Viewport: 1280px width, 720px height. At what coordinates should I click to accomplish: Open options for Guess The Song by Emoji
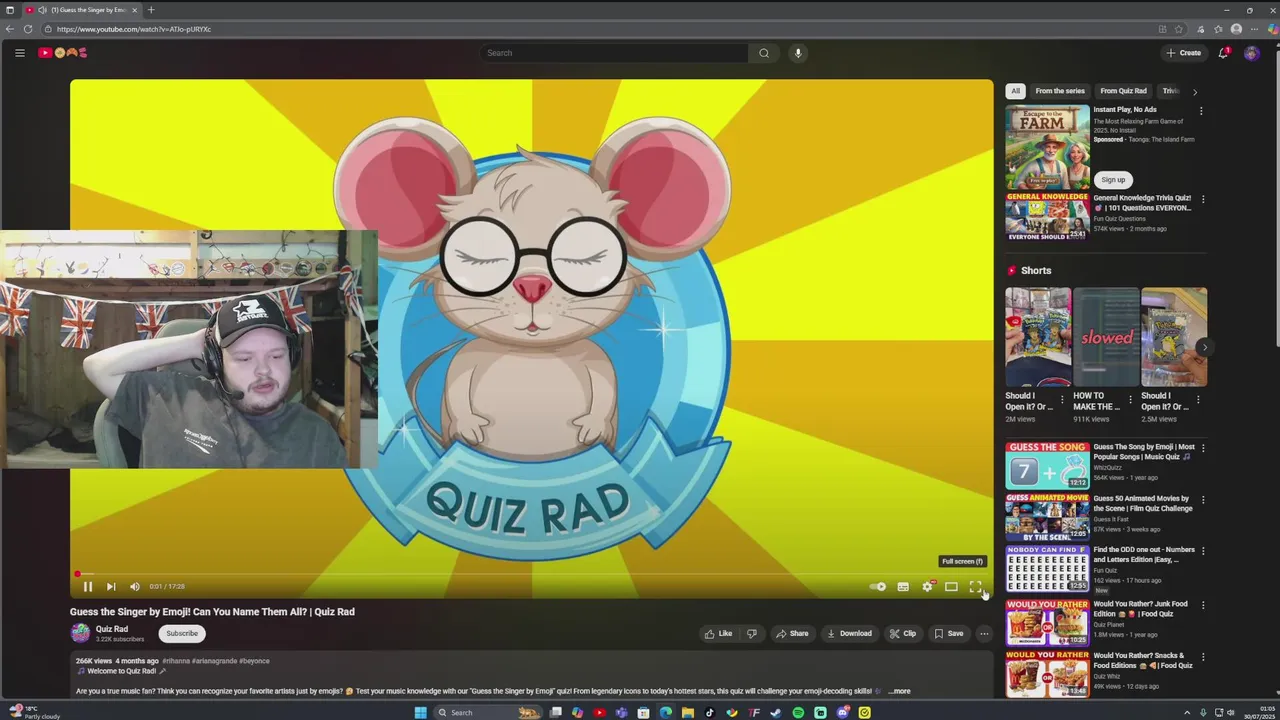[x=1202, y=448]
